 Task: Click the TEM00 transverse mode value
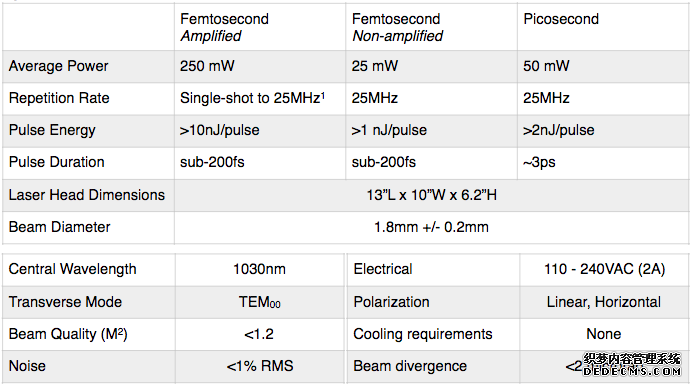pyautogui.click(x=260, y=302)
